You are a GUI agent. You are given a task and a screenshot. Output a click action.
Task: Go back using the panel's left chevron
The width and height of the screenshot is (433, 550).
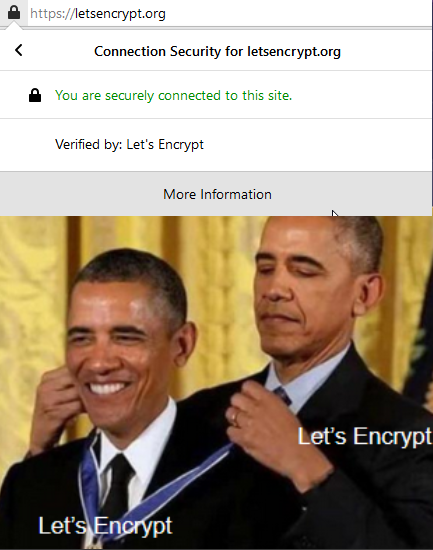tap(19, 50)
